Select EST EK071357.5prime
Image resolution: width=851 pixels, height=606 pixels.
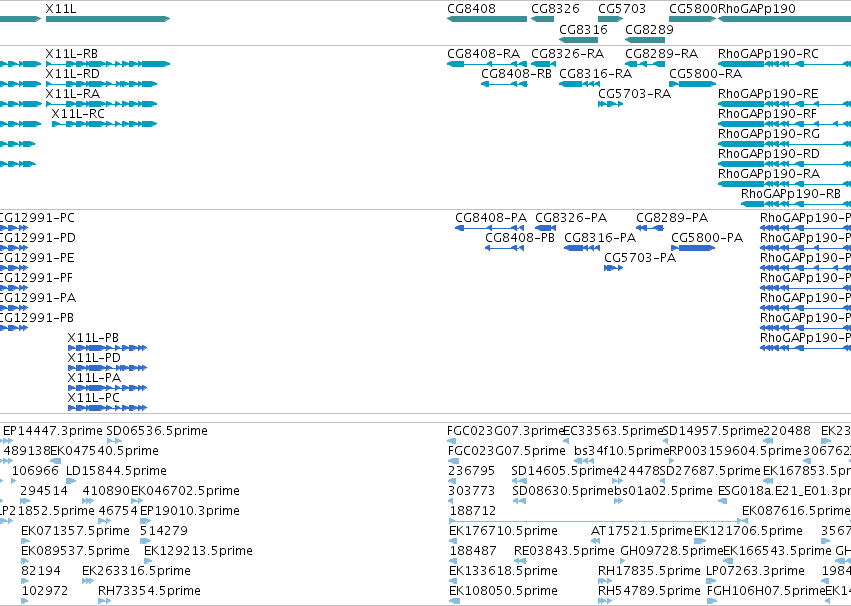pos(75,531)
